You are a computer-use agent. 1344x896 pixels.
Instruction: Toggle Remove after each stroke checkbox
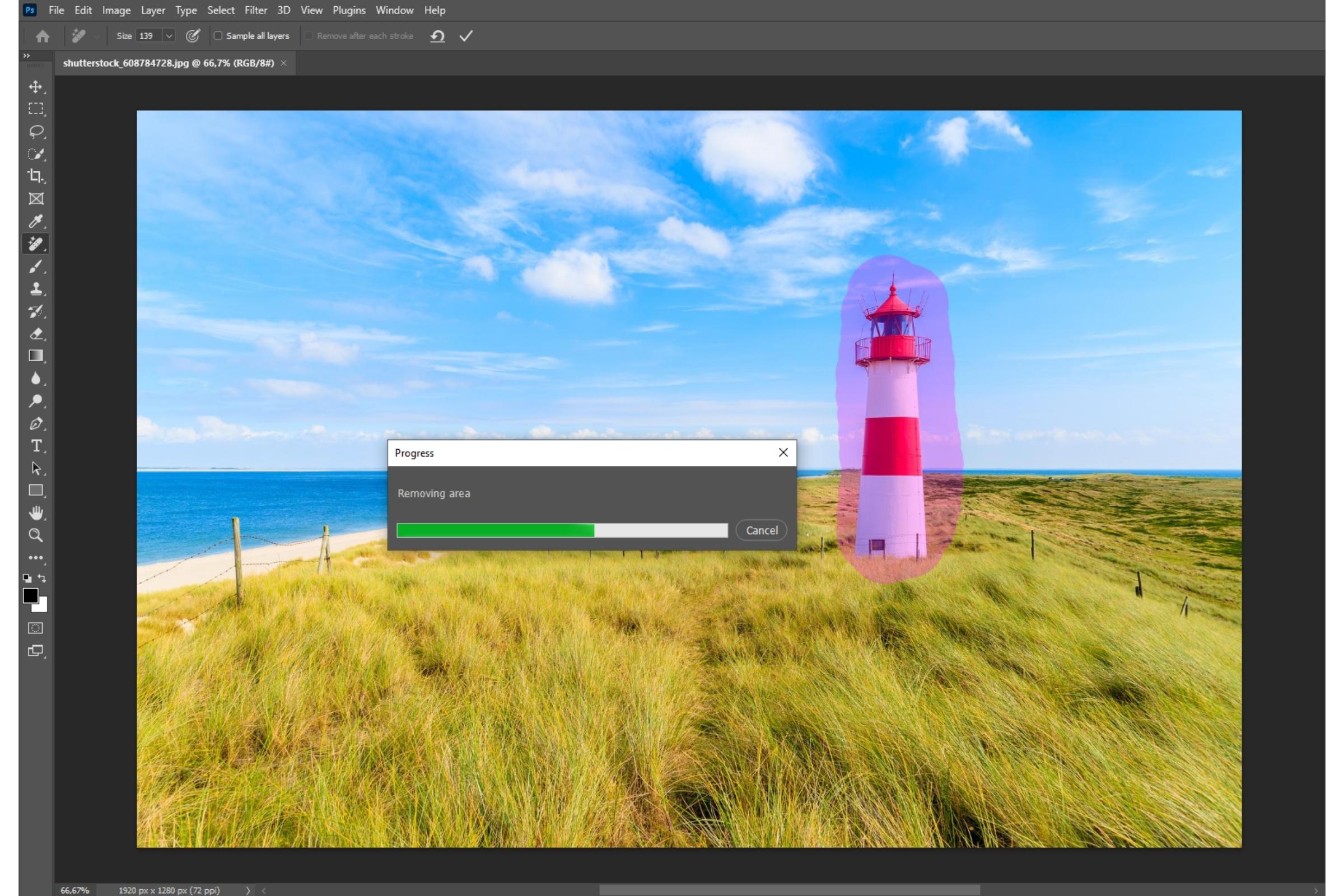[309, 36]
